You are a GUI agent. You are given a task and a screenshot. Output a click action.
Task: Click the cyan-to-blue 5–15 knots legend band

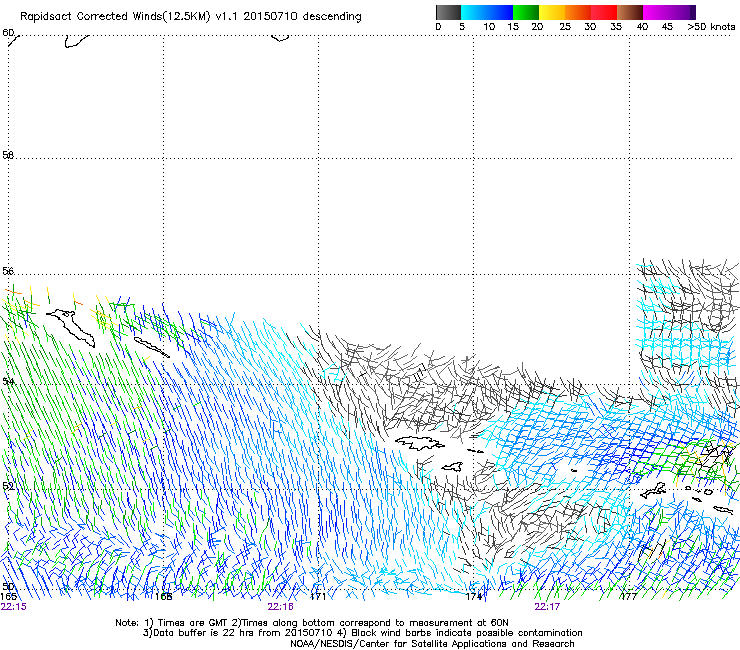tap(487, 12)
